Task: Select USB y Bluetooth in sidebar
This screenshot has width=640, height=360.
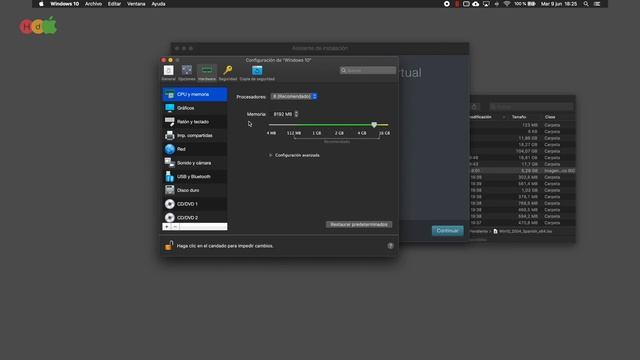Action: 195,177
